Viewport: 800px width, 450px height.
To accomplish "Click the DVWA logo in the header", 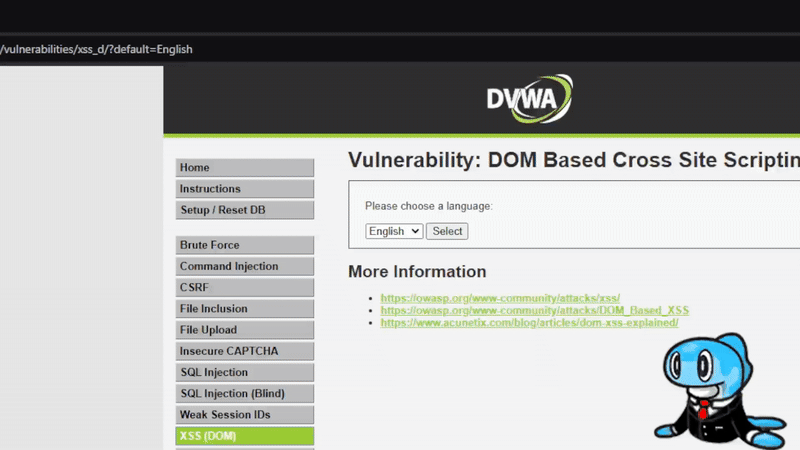I will point(530,99).
